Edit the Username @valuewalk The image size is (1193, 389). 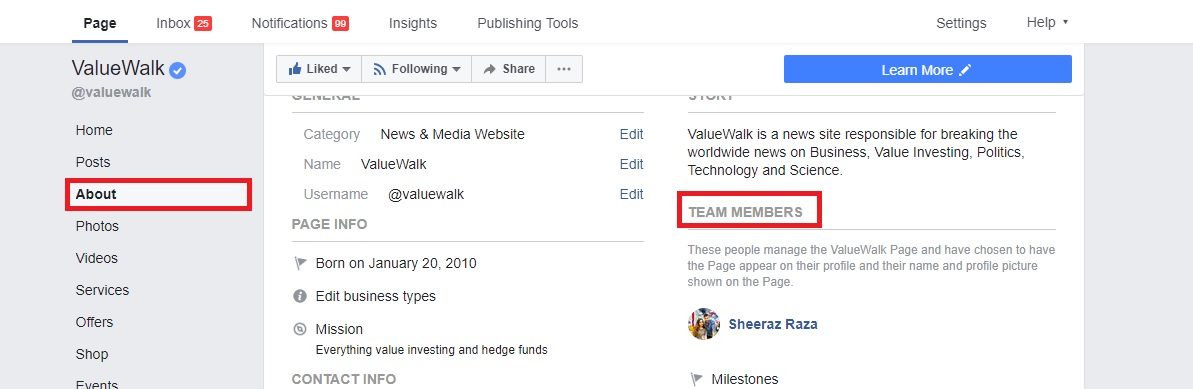click(x=631, y=194)
